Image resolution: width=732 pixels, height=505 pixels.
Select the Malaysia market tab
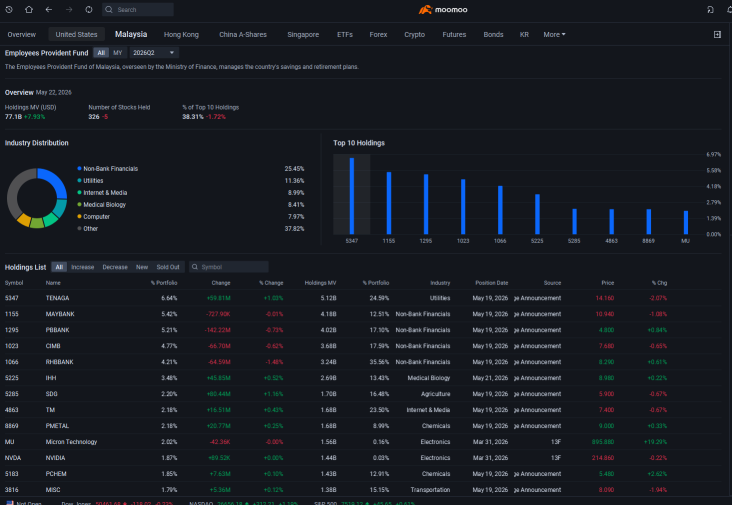click(x=131, y=34)
